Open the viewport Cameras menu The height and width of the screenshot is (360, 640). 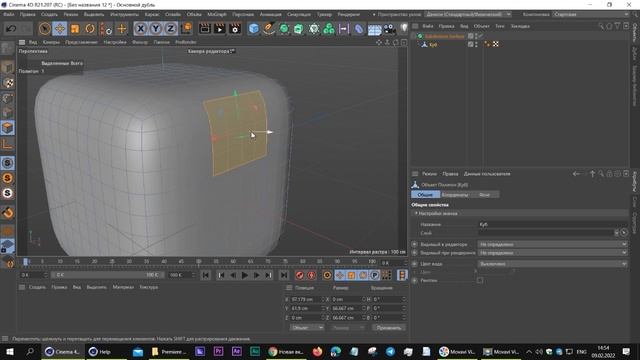pos(51,42)
